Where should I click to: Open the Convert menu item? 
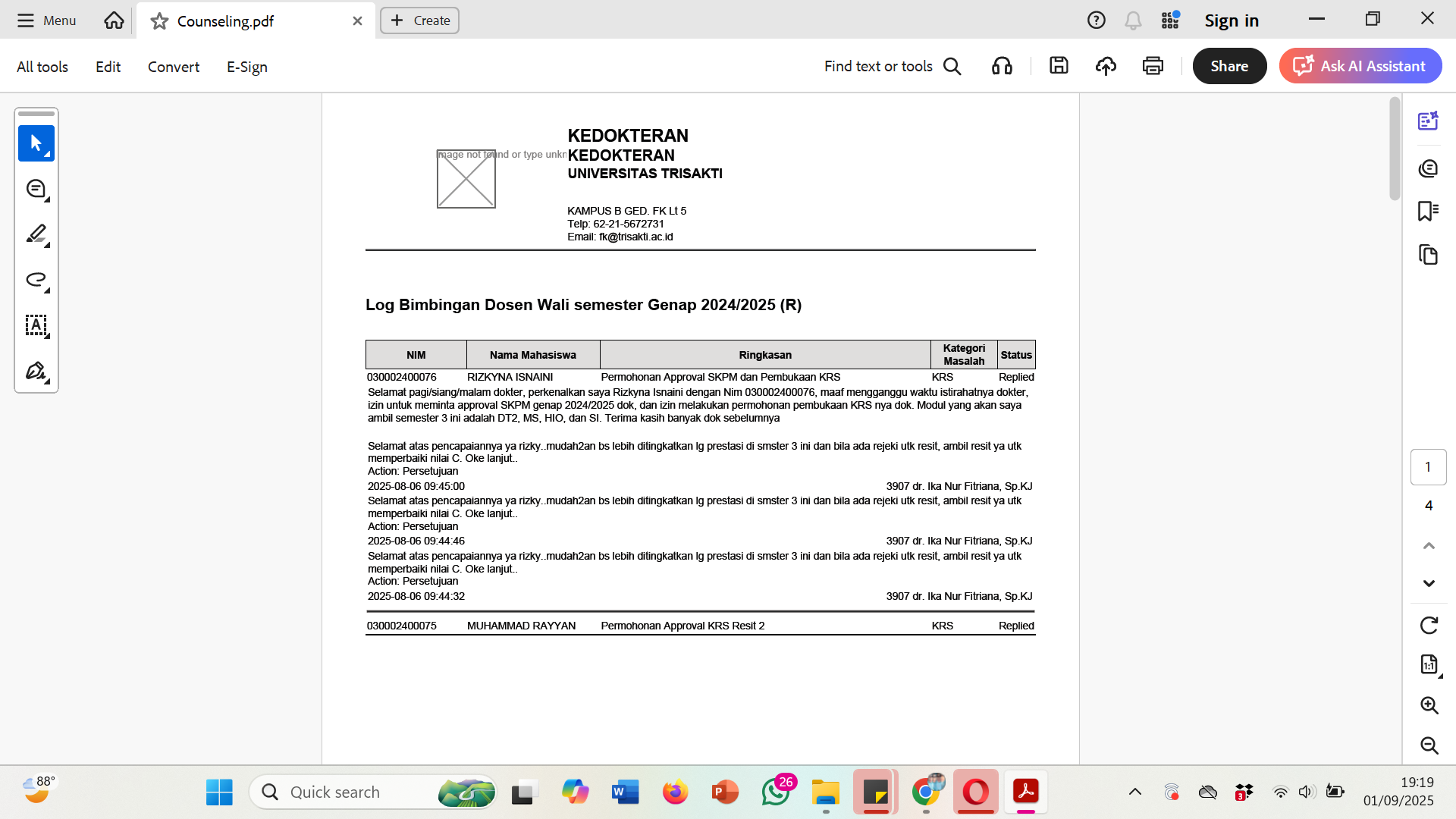tap(174, 67)
